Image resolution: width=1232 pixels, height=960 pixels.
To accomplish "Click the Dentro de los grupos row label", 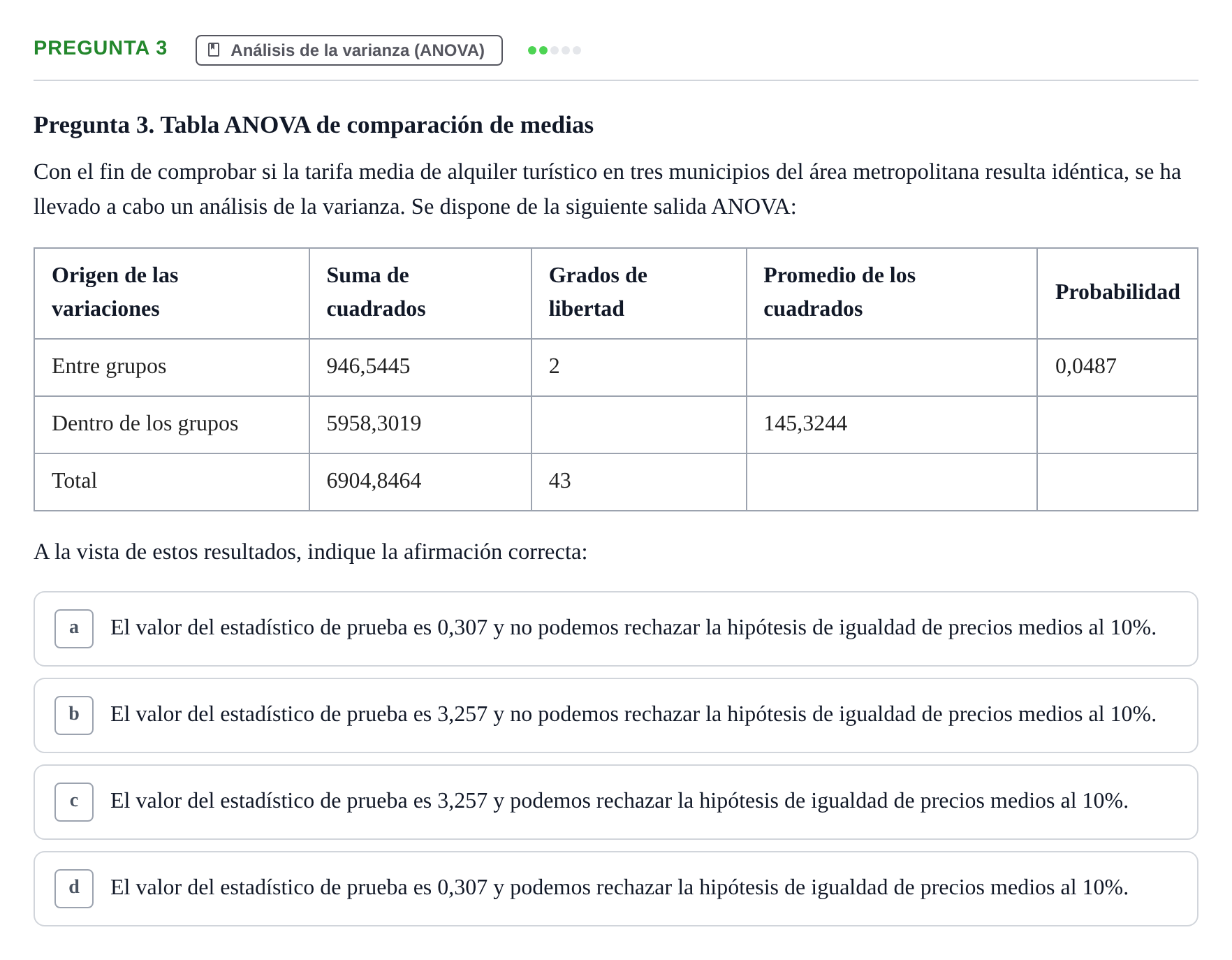I will pyautogui.click(x=145, y=423).
